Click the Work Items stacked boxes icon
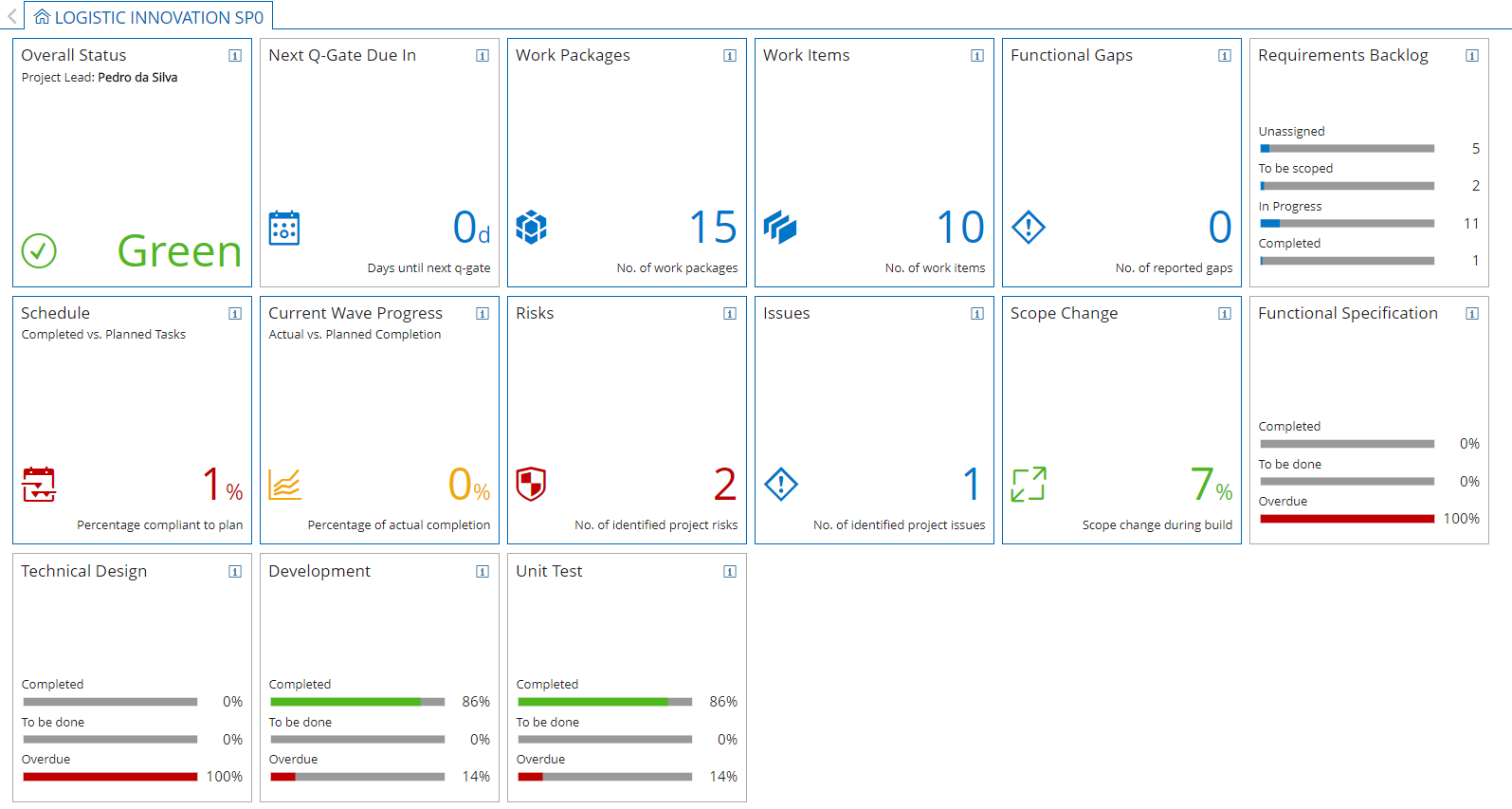Viewport: 1512px width, 809px height. click(780, 228)
